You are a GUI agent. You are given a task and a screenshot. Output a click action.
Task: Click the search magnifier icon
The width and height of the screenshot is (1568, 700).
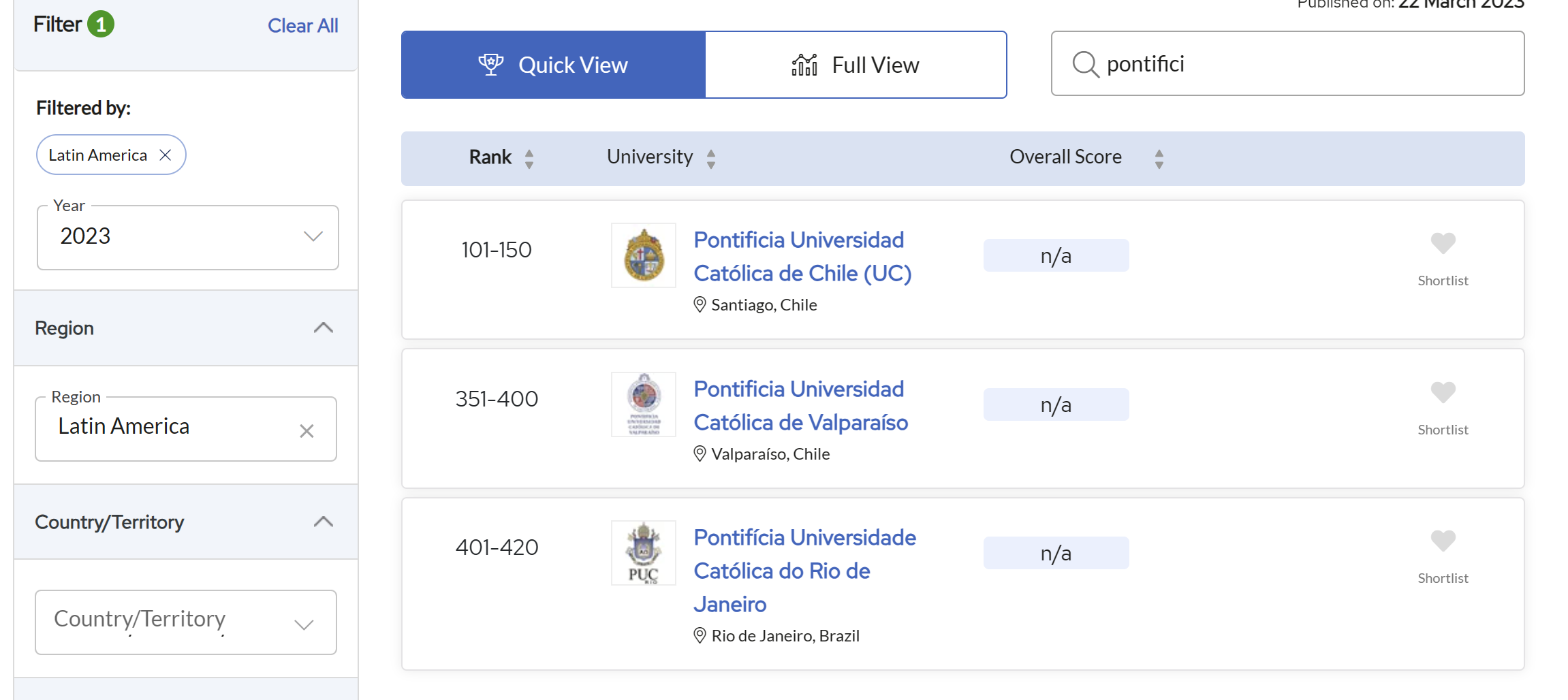tap(1085, 65)
